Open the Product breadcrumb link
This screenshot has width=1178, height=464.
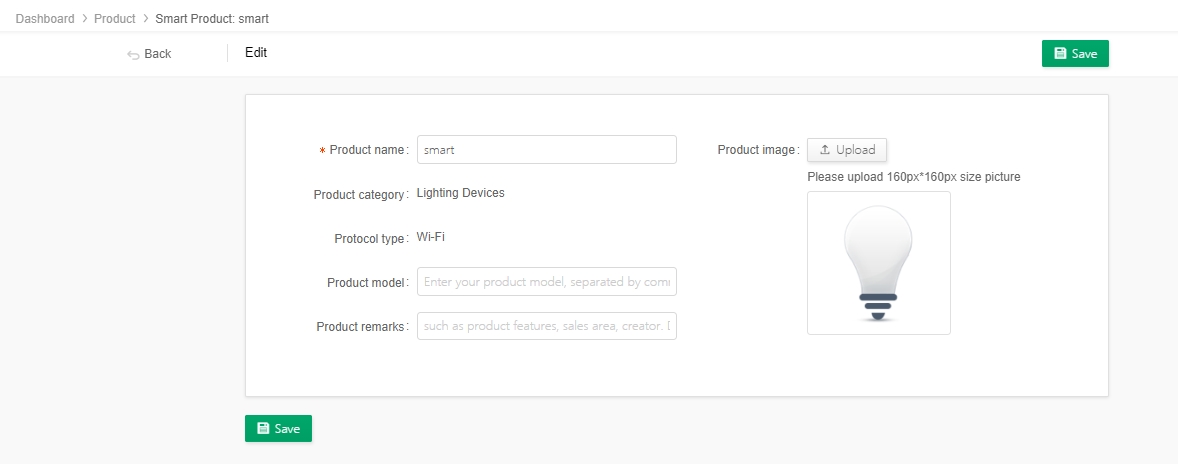(115, 19)
